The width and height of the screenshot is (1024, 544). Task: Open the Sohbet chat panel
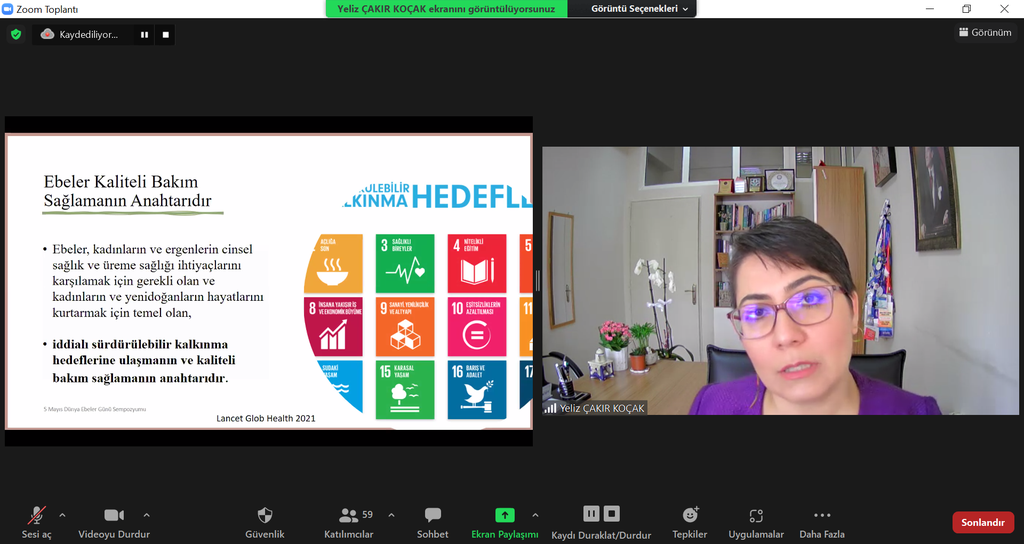coord(432,523)
